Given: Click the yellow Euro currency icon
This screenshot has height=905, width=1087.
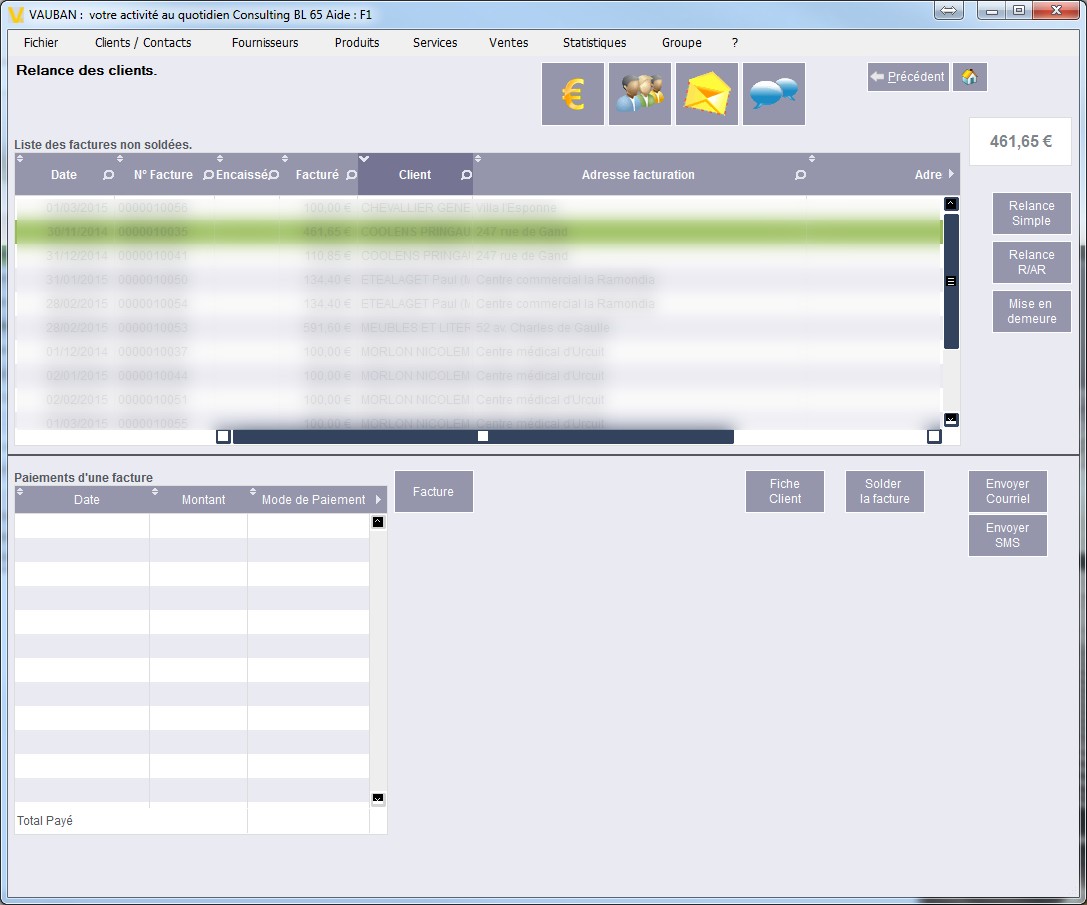Looking at the screenshot, I should 572,94.
